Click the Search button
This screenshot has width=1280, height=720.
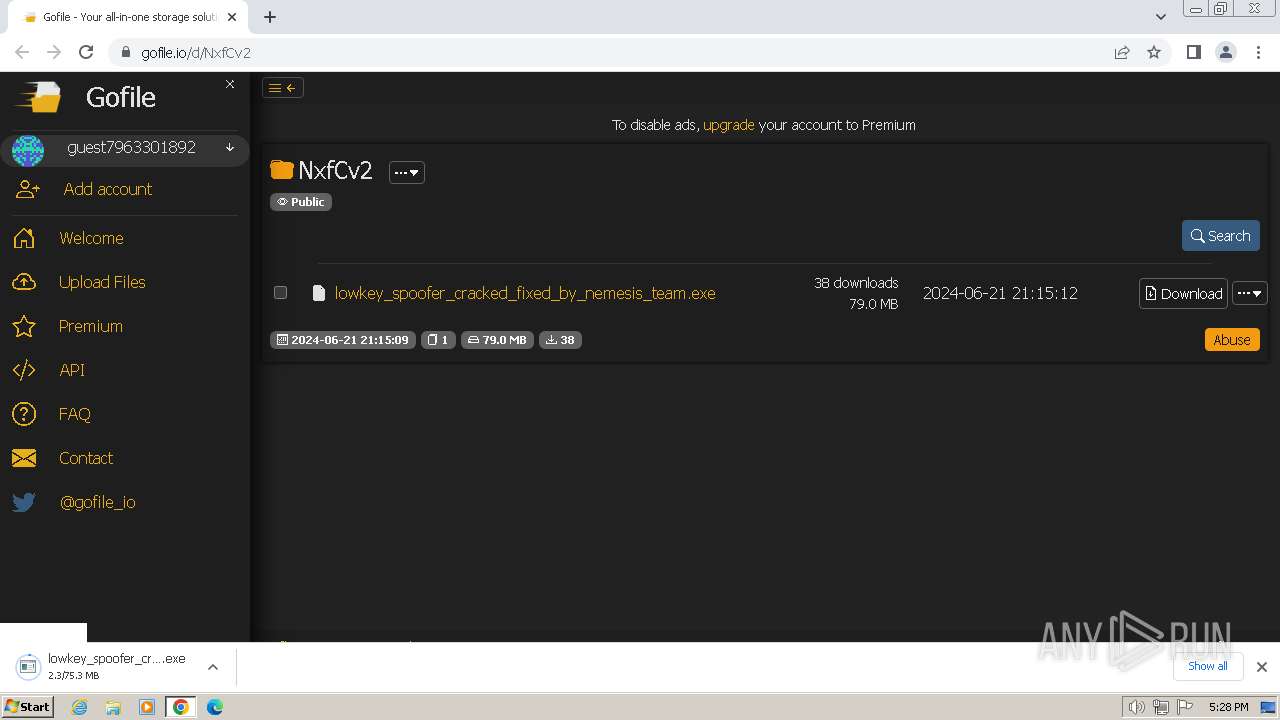click(1221, 236)
